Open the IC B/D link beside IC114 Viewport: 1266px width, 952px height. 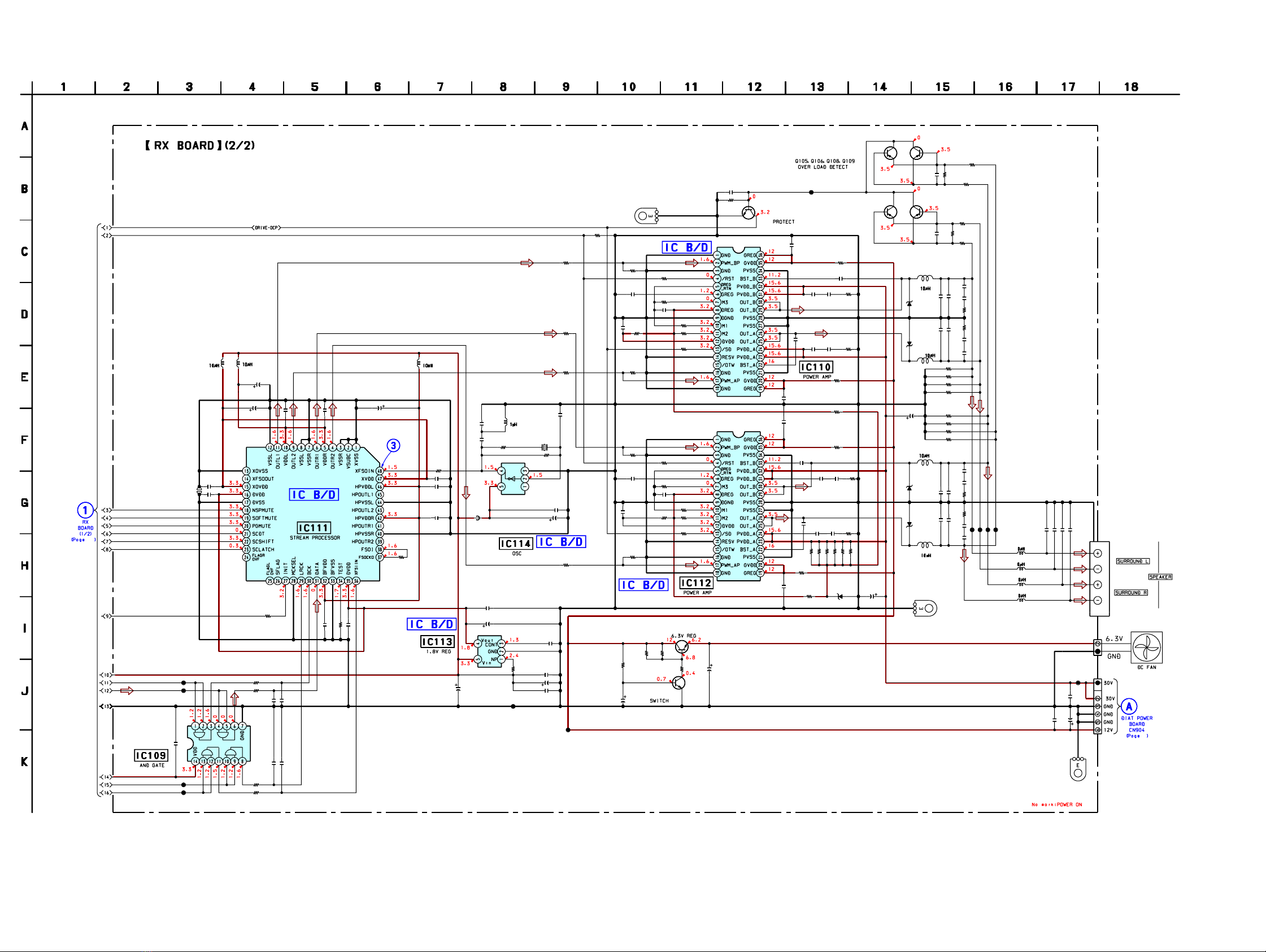tap(561, 542)
